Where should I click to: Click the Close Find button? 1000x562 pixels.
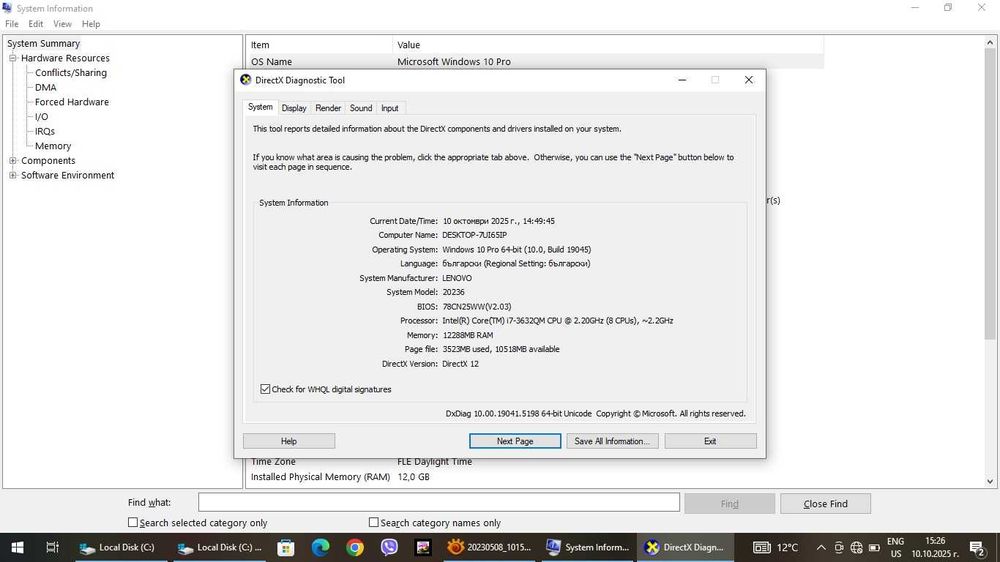[x=825, y=503]
